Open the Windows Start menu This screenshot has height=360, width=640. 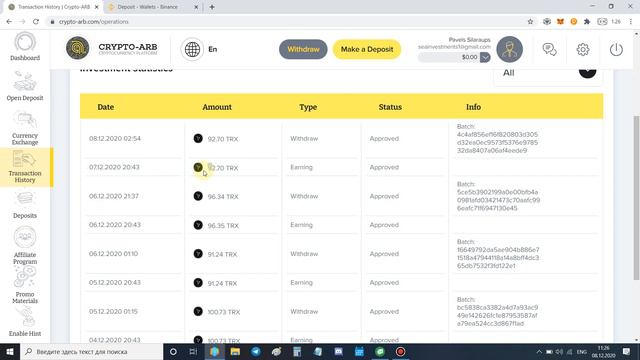(10, 351)
